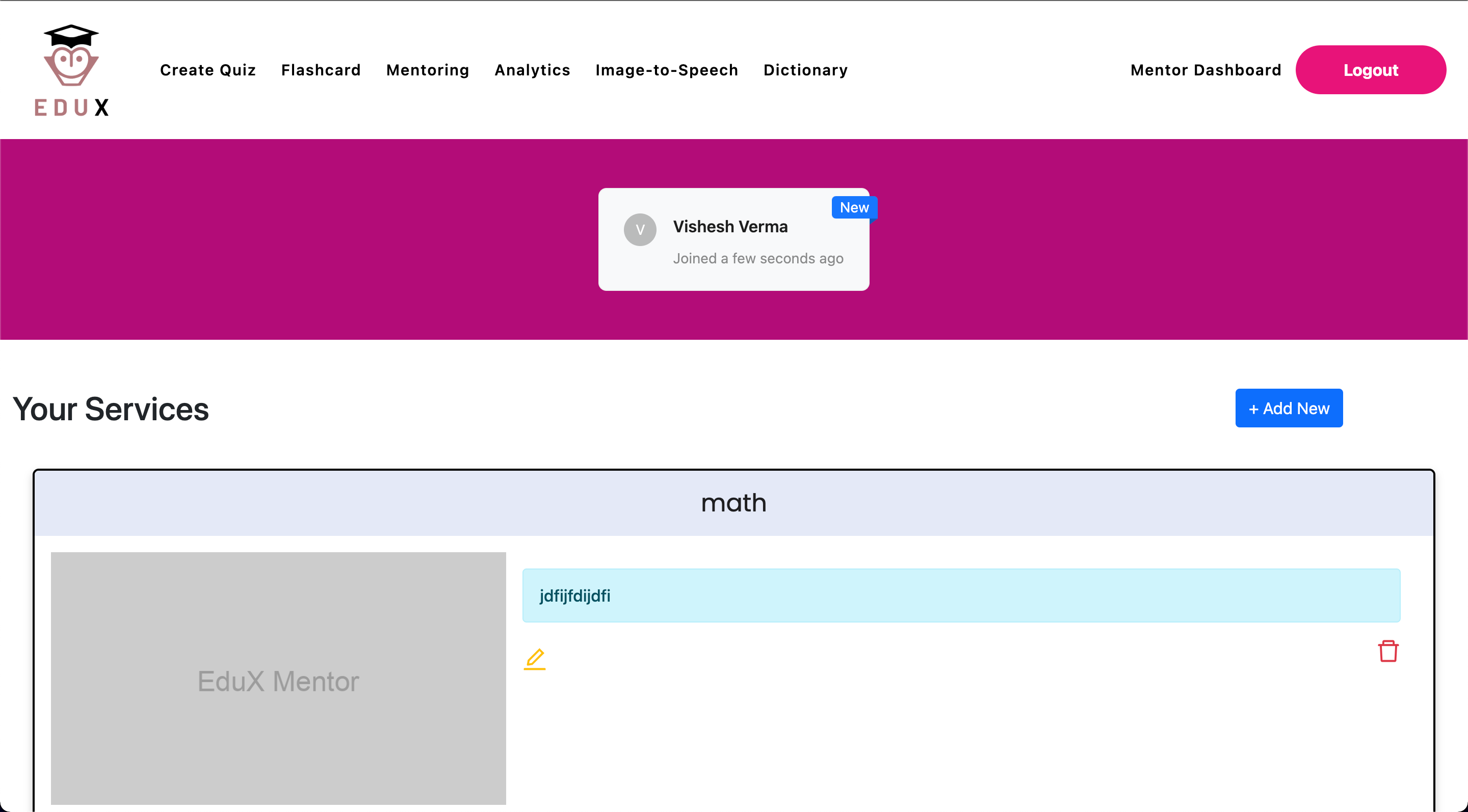Click the Your Services heading
The width and height of the screenshot is (1468, 812).
pos(111,409)
